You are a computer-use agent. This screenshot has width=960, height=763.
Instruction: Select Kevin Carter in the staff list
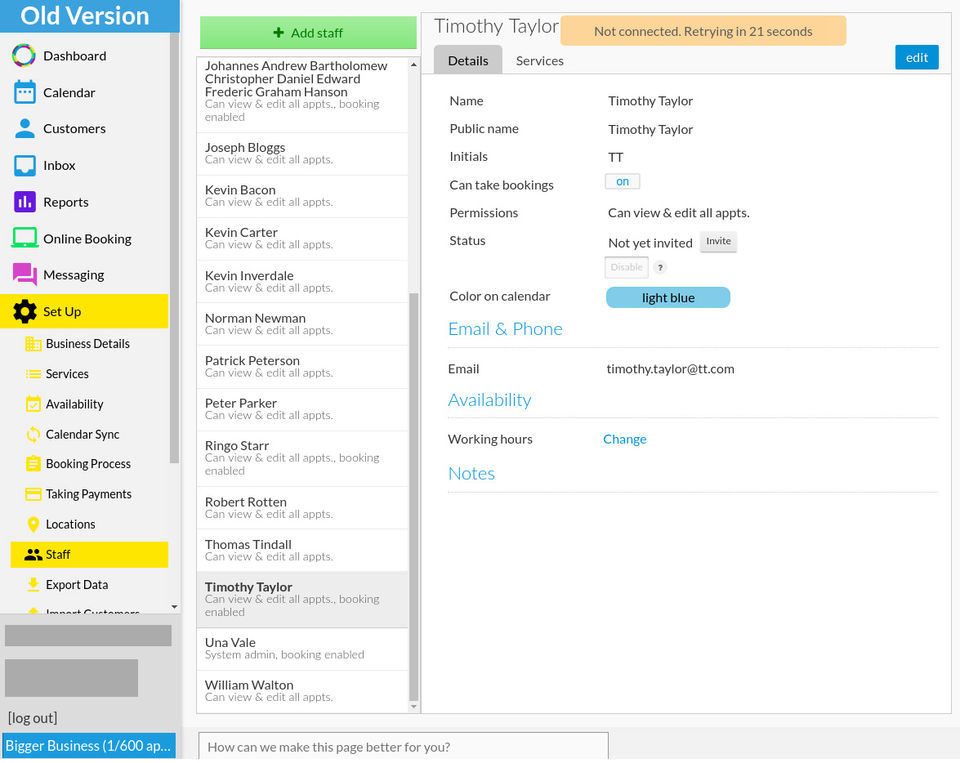click(302, 239)
